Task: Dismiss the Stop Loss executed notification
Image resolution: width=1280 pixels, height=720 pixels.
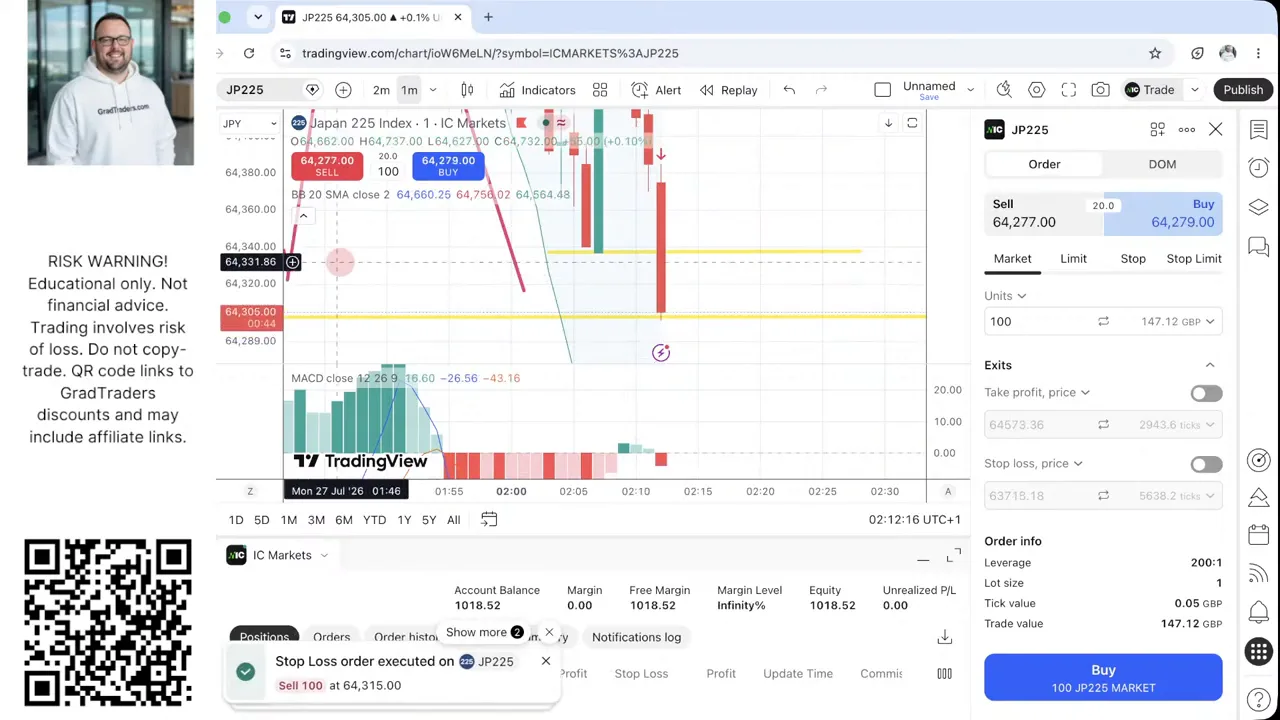Action: (x=546, y=661)
